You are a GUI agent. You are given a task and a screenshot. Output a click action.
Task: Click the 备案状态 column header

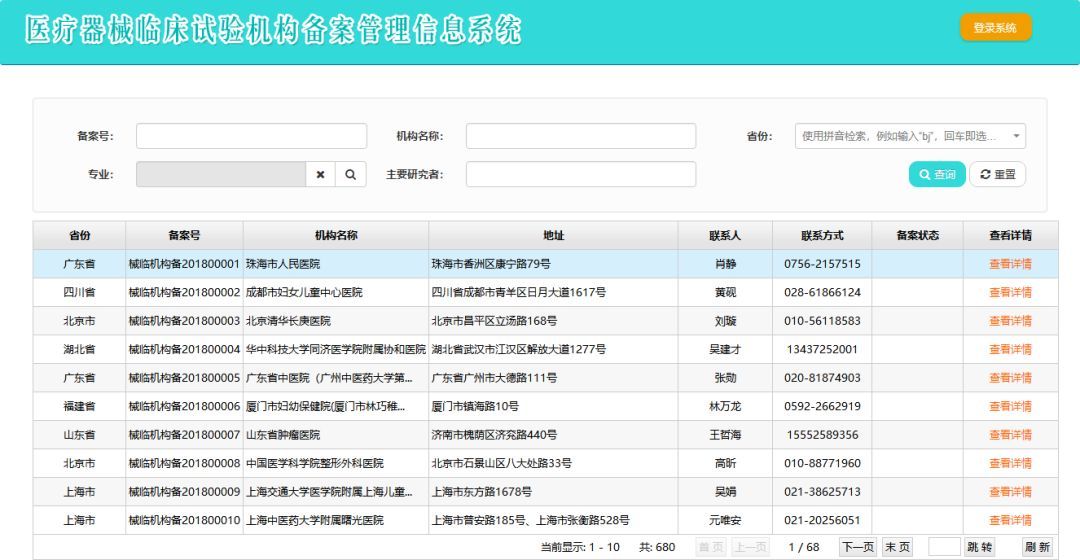tap(917, 236)
